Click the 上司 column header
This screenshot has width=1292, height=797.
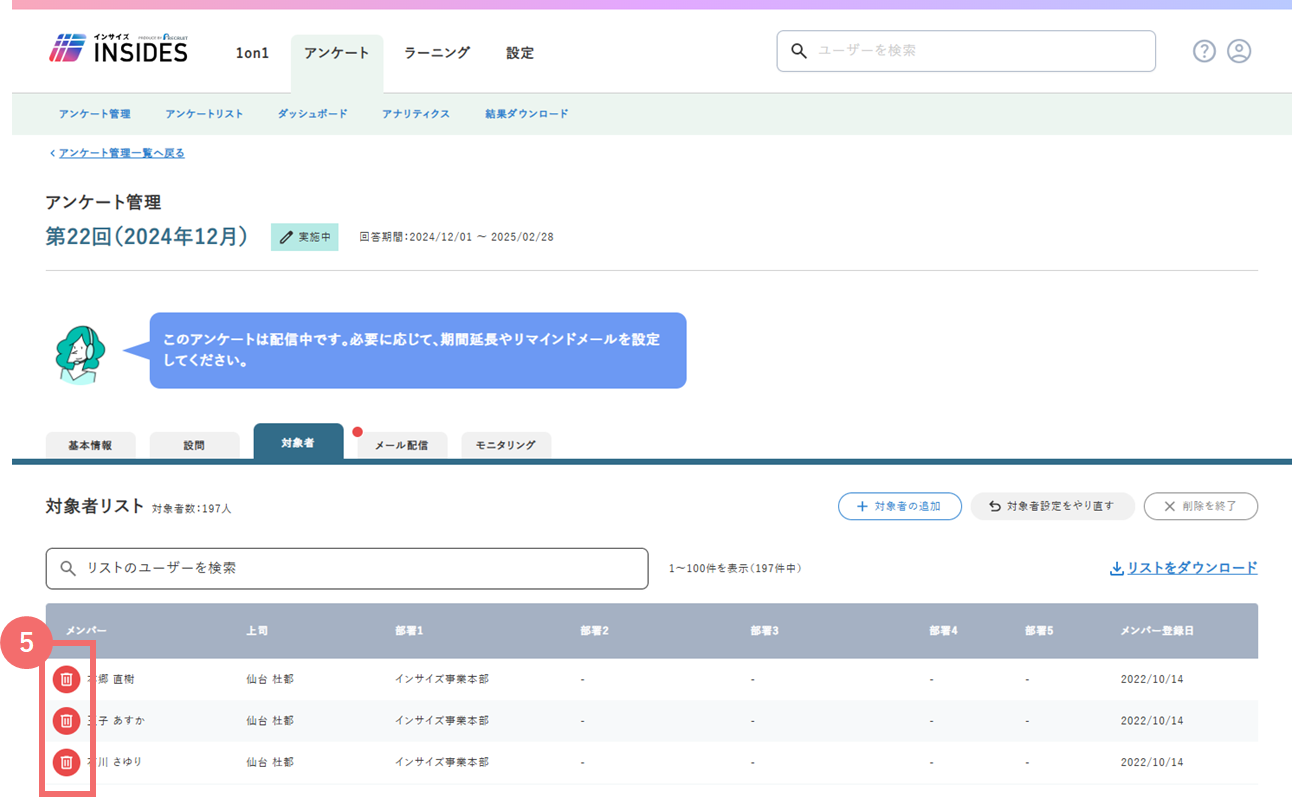tap(258, 631)
